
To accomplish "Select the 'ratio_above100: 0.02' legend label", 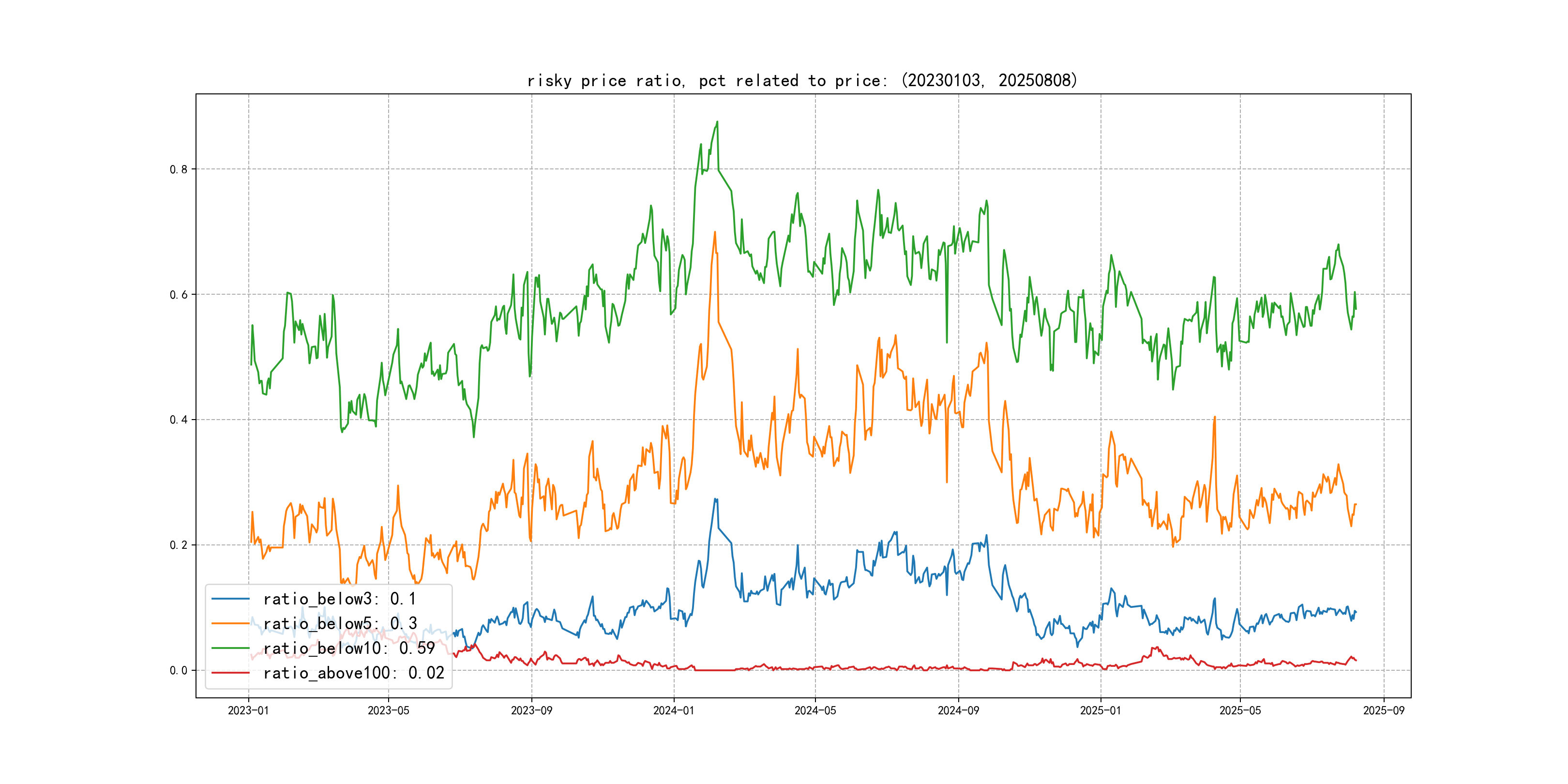I will click(x=354, y=673).
